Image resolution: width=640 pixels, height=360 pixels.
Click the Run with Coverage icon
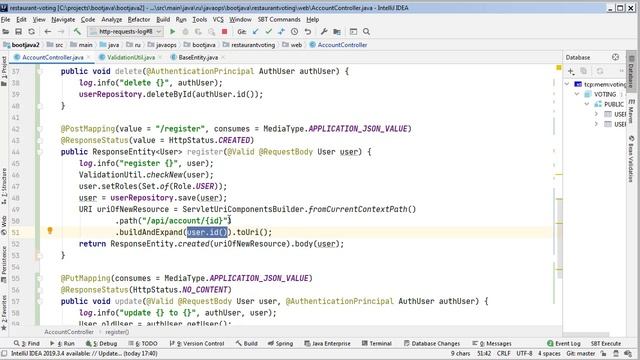pyautogui.click(x=198, y=31)
